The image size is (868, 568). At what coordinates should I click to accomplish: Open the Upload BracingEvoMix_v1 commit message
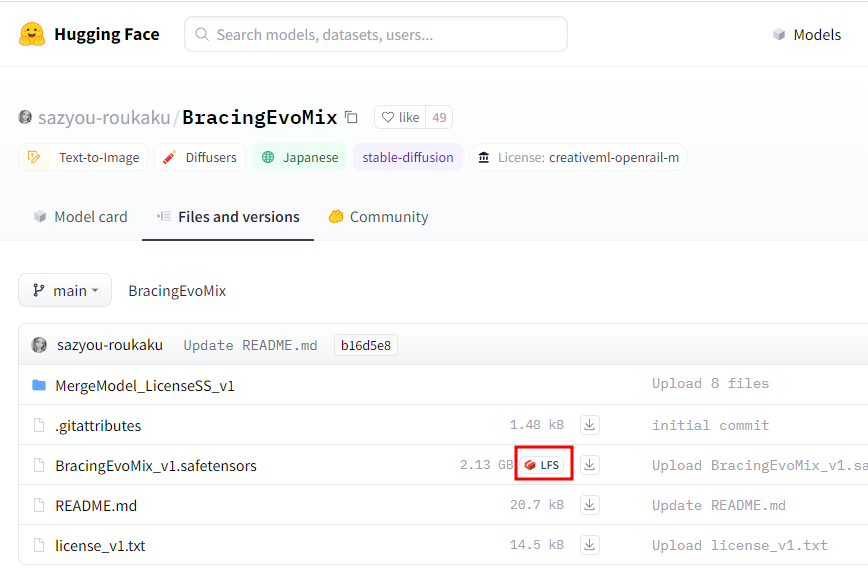pos(760,465)
